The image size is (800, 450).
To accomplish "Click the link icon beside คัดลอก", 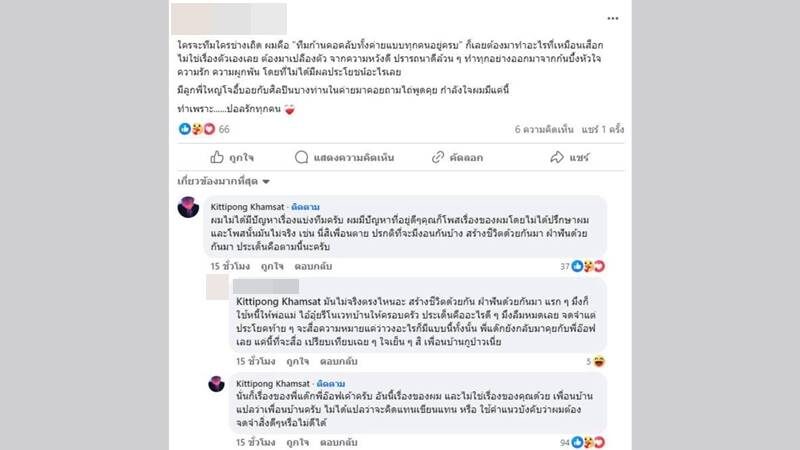I will pos(437,157).
